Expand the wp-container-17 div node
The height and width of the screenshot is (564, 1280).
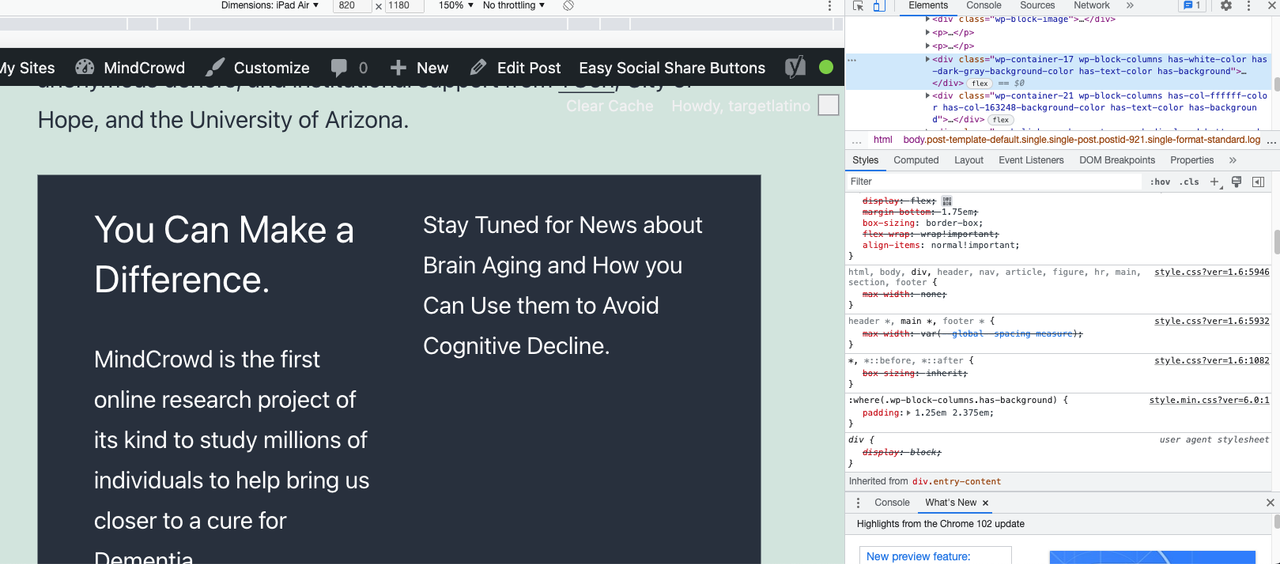(x=928, y=59)
